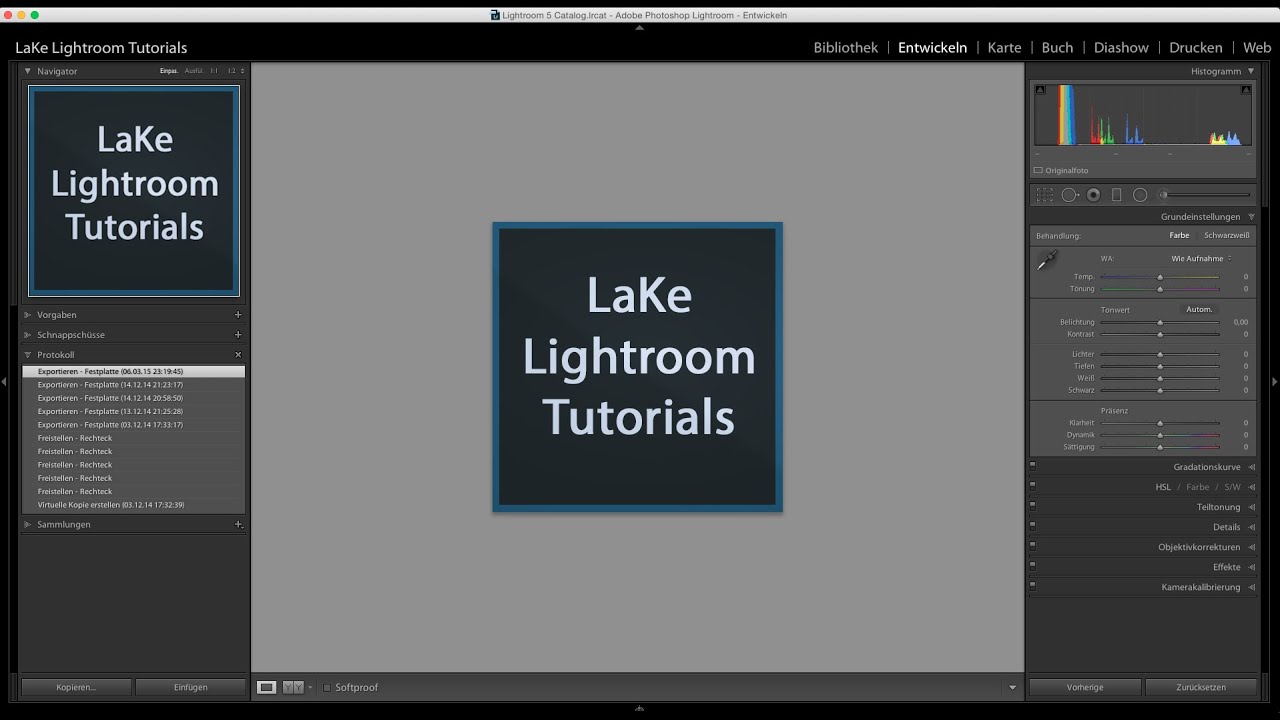
Task: Toggle shadow clipping indicator in histogram
Action: (1040, 90)
